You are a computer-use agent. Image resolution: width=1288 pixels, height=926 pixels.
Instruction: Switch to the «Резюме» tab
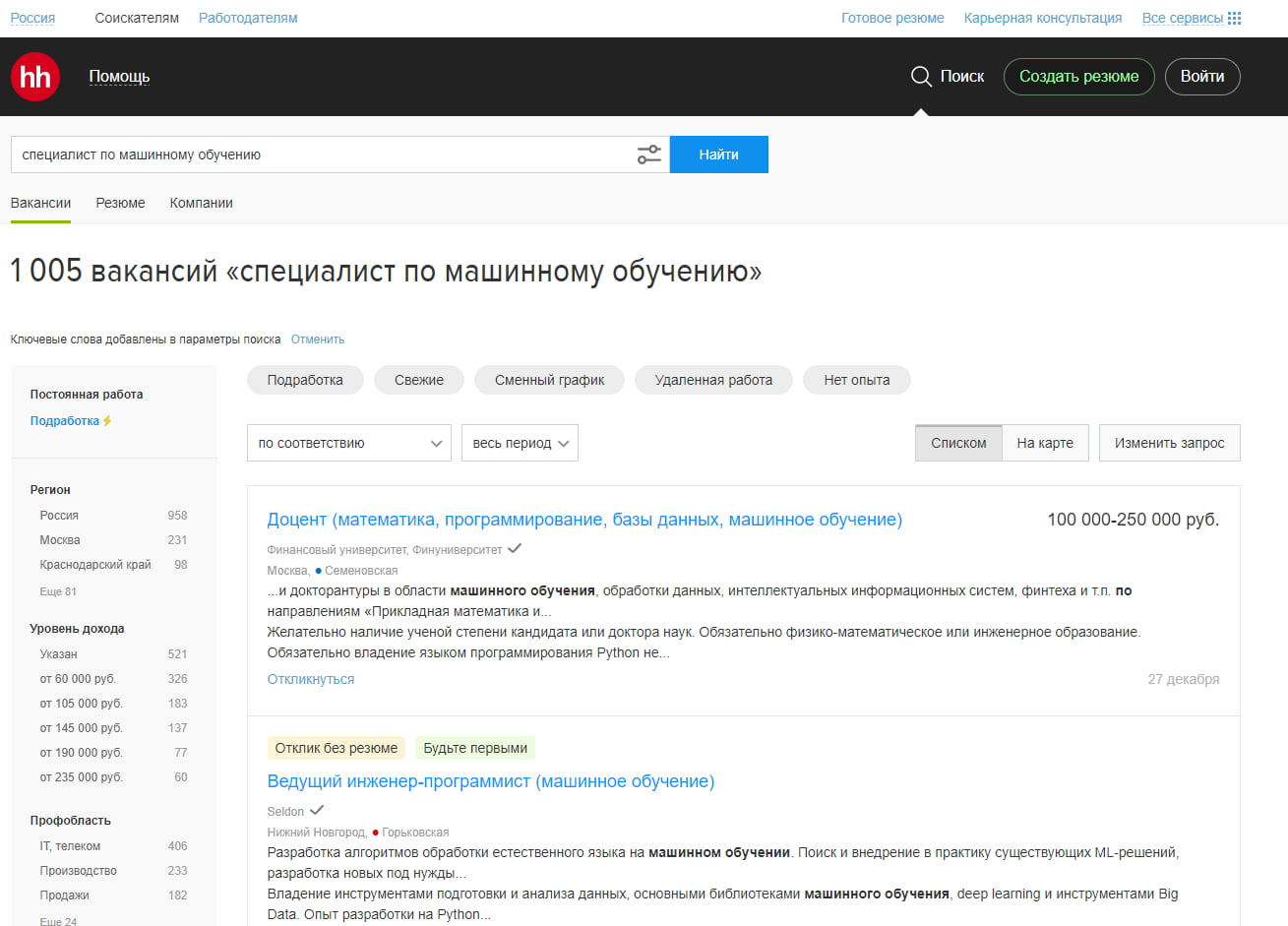click(x=120, y=203)
